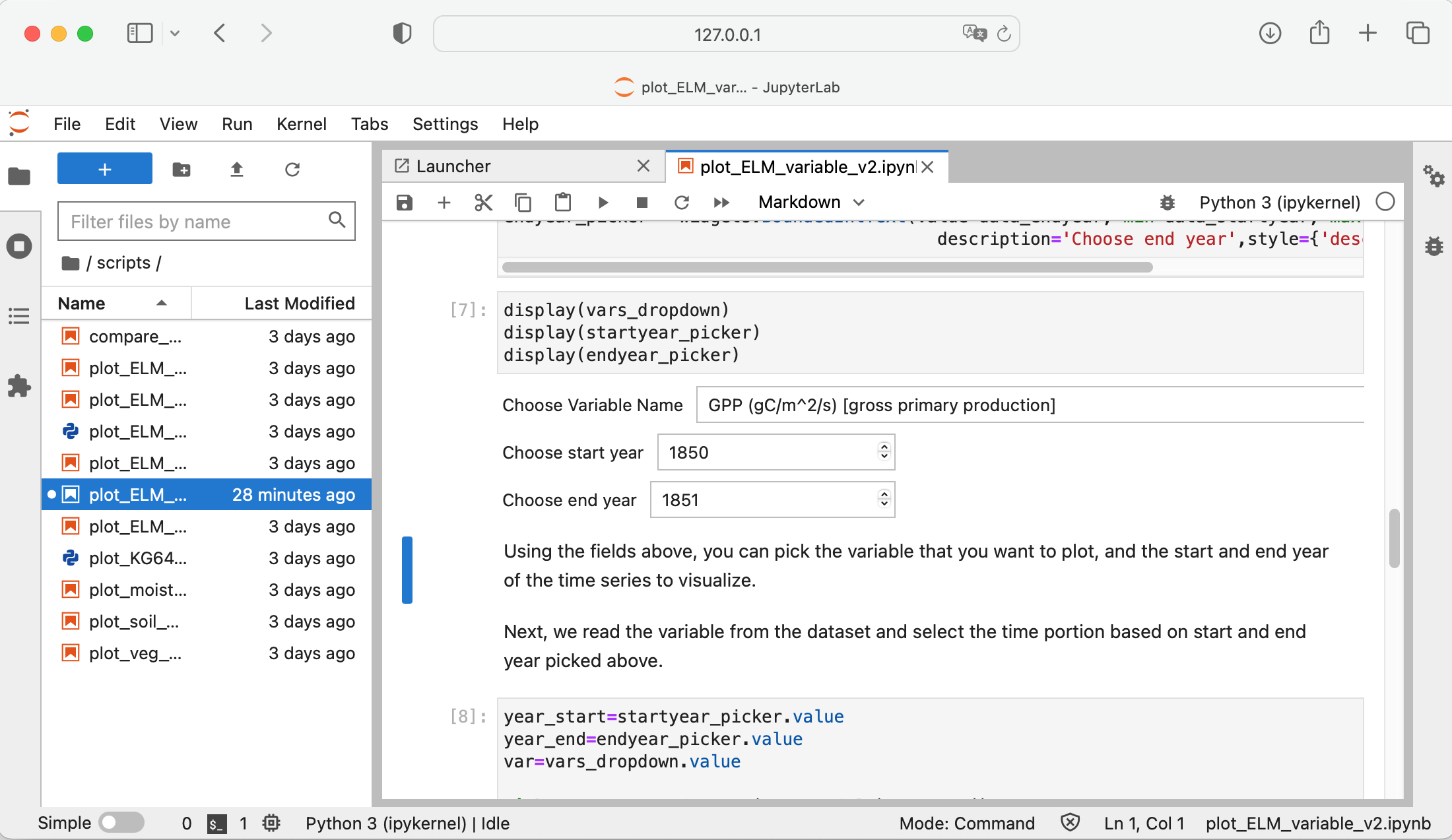Toggle Simple interface mode switch
The width and height of the screenshot is (1452, 840).
121,823
